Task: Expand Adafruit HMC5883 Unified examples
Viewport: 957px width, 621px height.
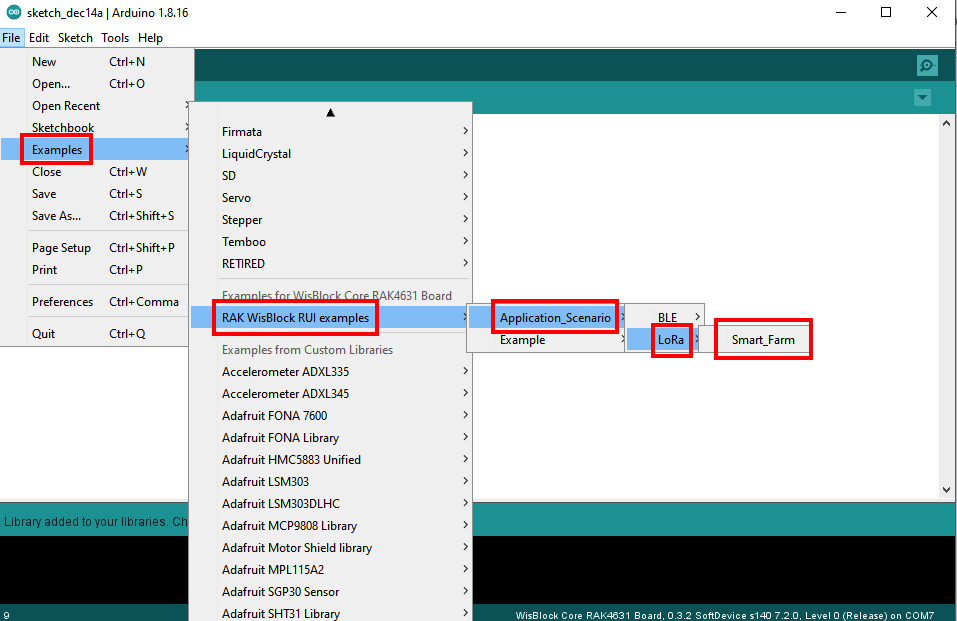Action: 330,459
